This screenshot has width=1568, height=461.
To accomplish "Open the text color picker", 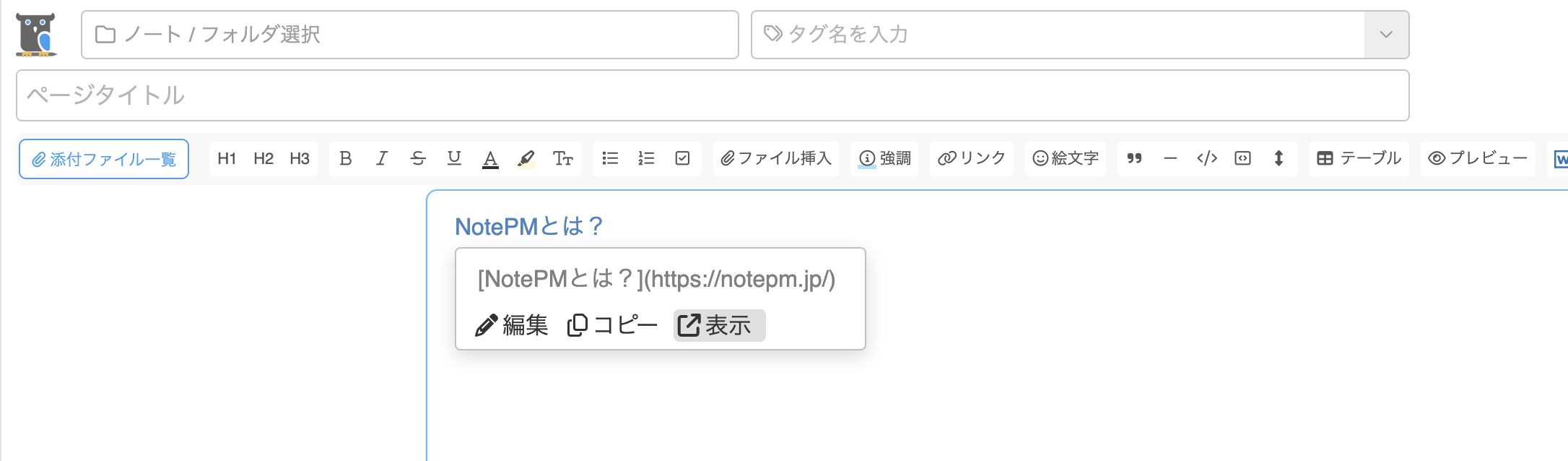I will [490, 158].
